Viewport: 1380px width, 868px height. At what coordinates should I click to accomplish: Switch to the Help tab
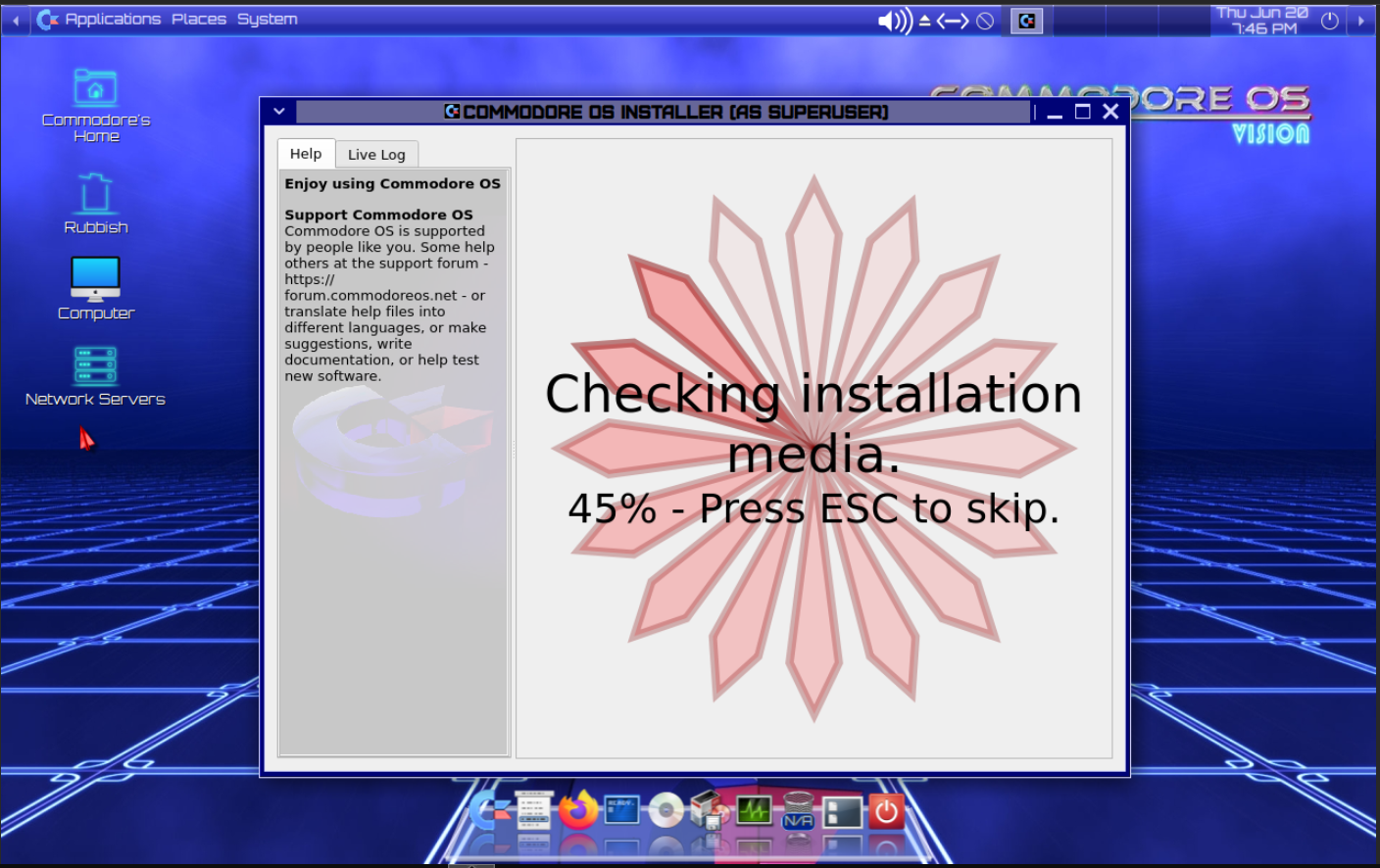click(306, 154)
